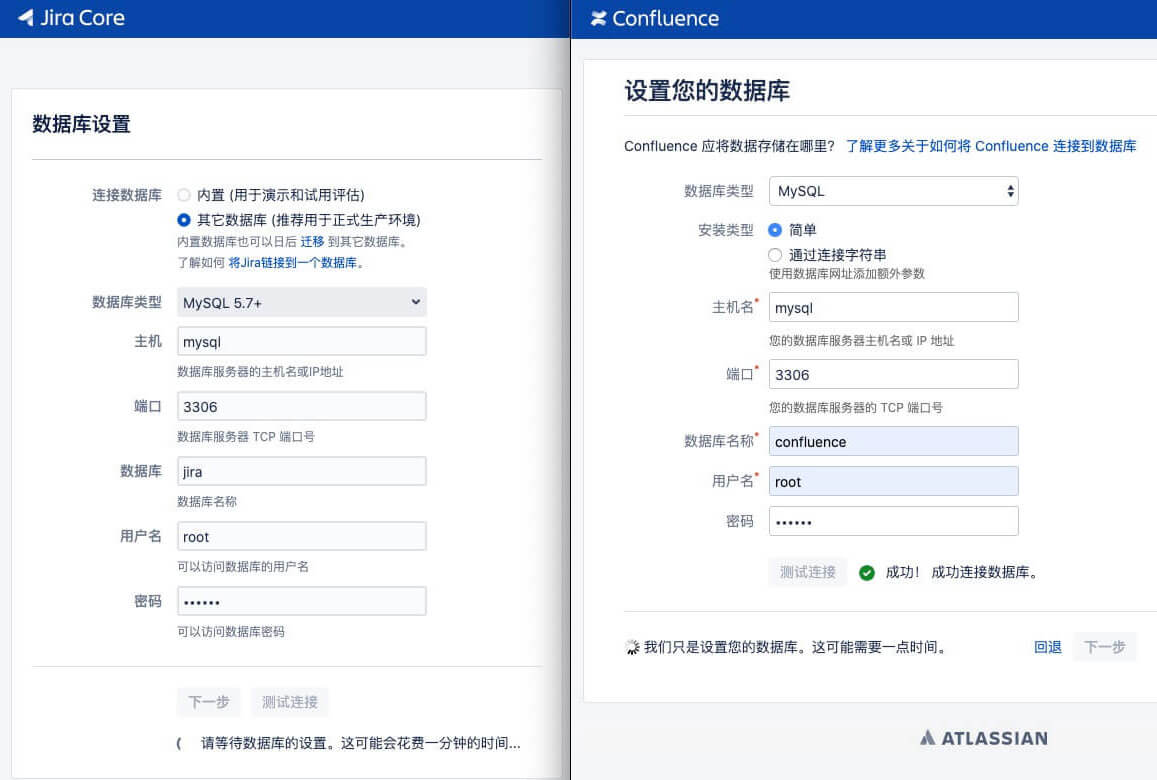This screenshot has width=1157, height=780.
Task: Click the 使用数据库网址添加额外参数 hint
Action: [846, 274]
